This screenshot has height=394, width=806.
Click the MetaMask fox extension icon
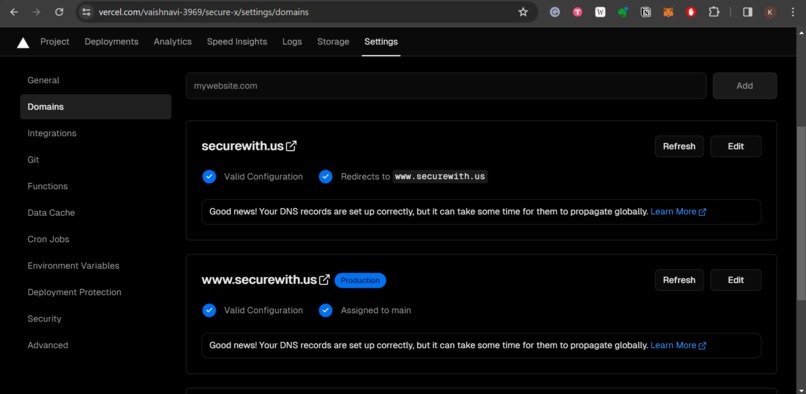click(668, 12)
